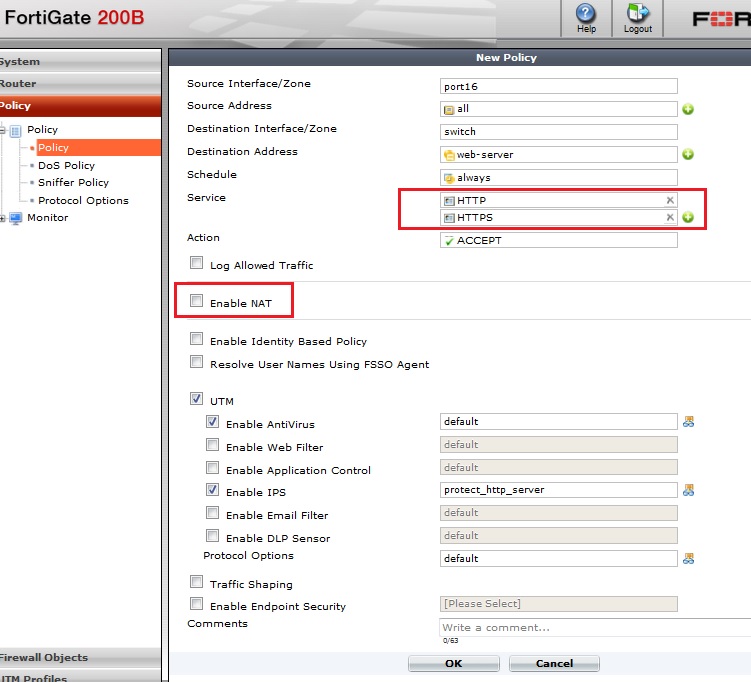This screenshot has width=751, height=682.
Task: Open IPS sensor protect_http_server dropdown
Action: click(558, 490)
